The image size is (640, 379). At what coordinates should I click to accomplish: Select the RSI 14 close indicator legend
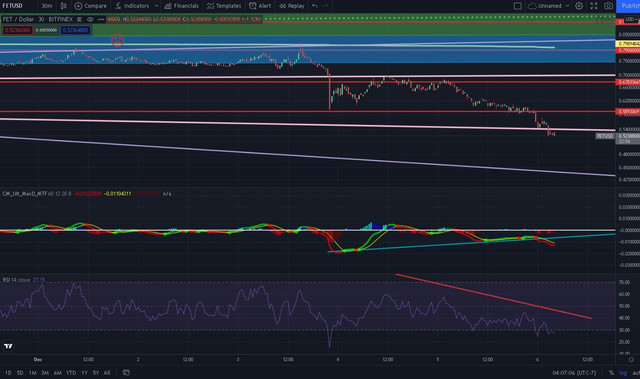pyautogui.click(x=16, y=280)
